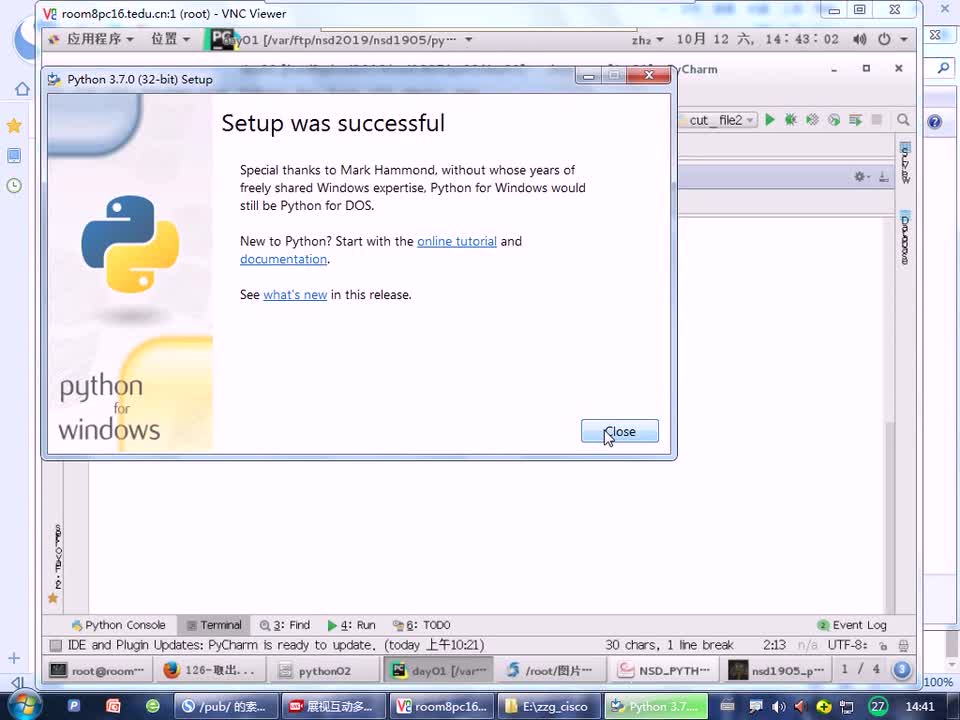
Task: Open the online tutorial link
Action: [457, 241]
